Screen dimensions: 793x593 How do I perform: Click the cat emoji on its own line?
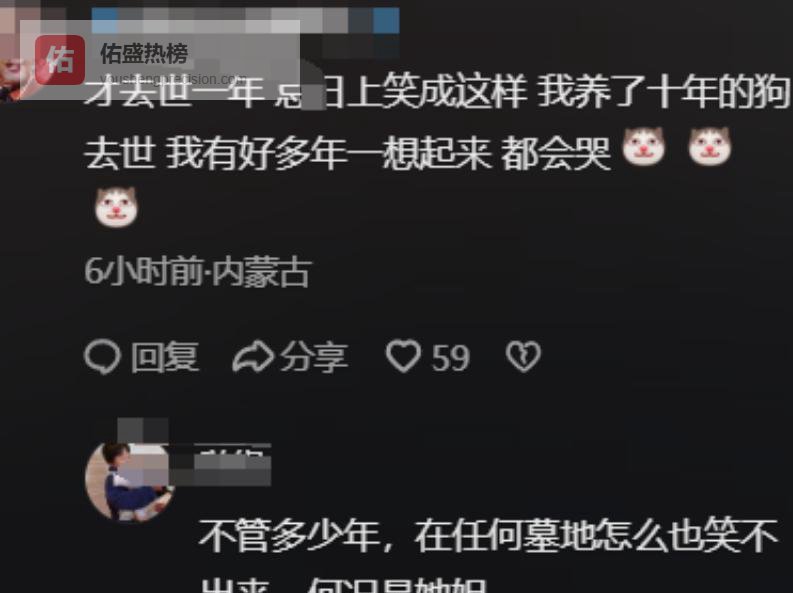[116, 207]
